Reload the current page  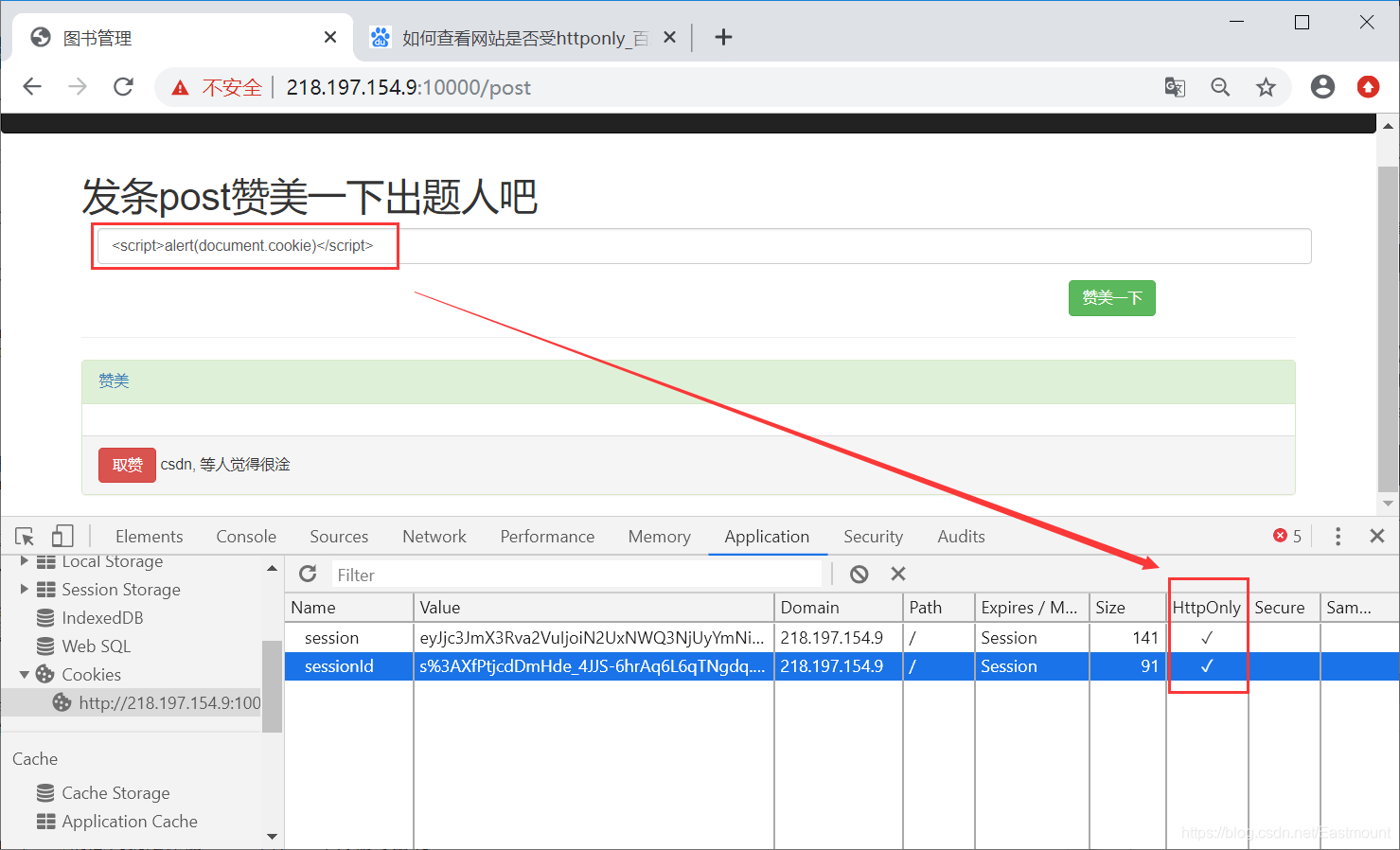point(123,87)
